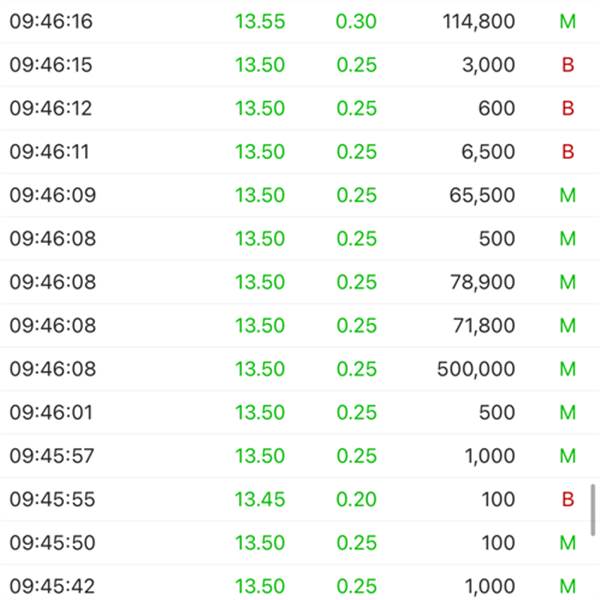Click the 09:45:50 timestamp
Image resolution: width=600 pixels, height=600 pixels.
pos(53,543)
